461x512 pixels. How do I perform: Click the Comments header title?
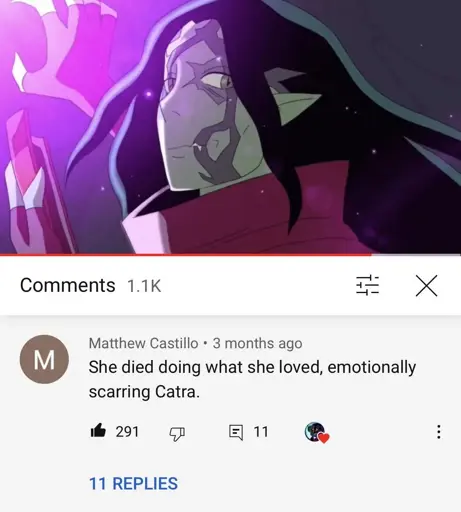pyautogui.click(x=68, y=285)
